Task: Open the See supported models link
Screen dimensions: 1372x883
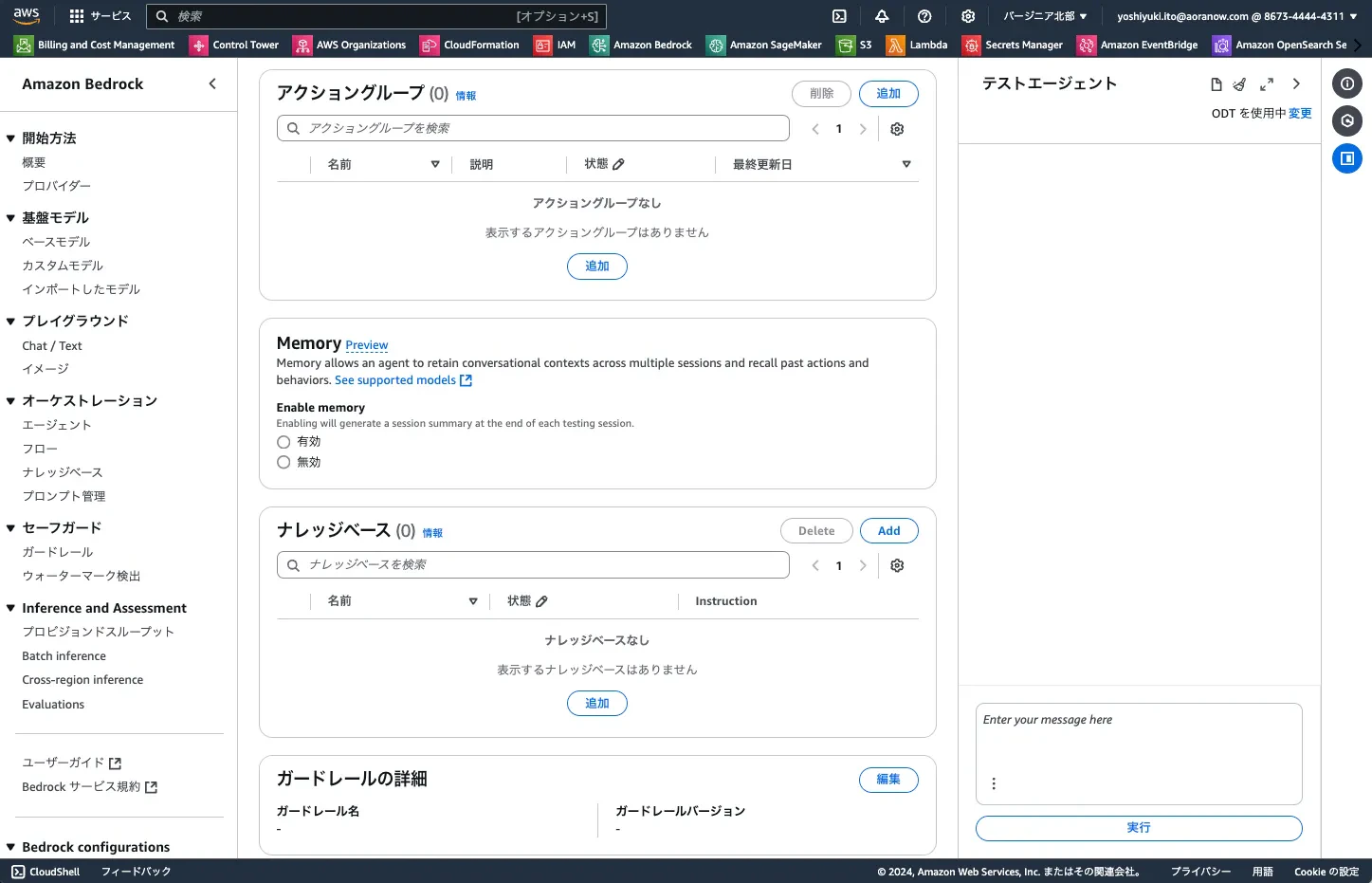Action: click(x=403, y=380)
